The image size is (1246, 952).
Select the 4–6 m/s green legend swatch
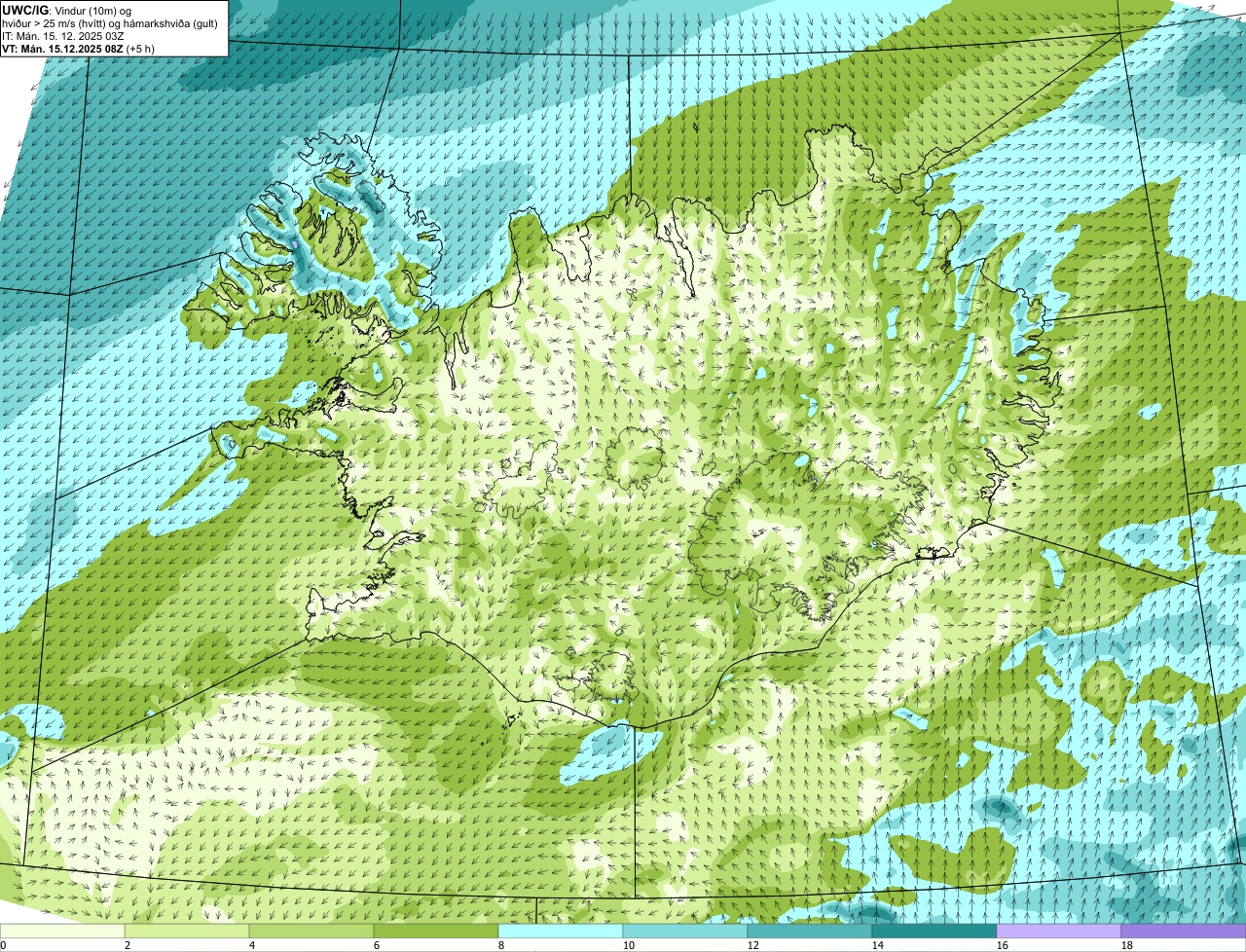click(x=313, y=932)
